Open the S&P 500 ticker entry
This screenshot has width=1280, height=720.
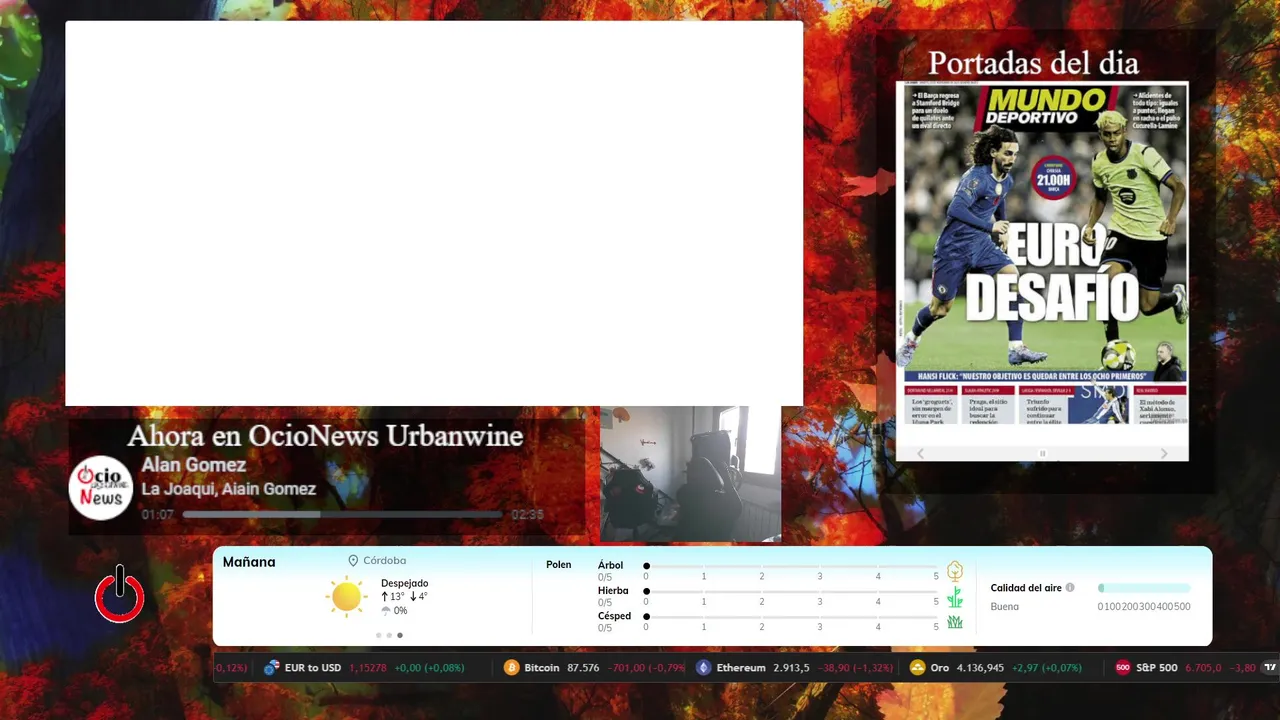tap(1186, 667)
